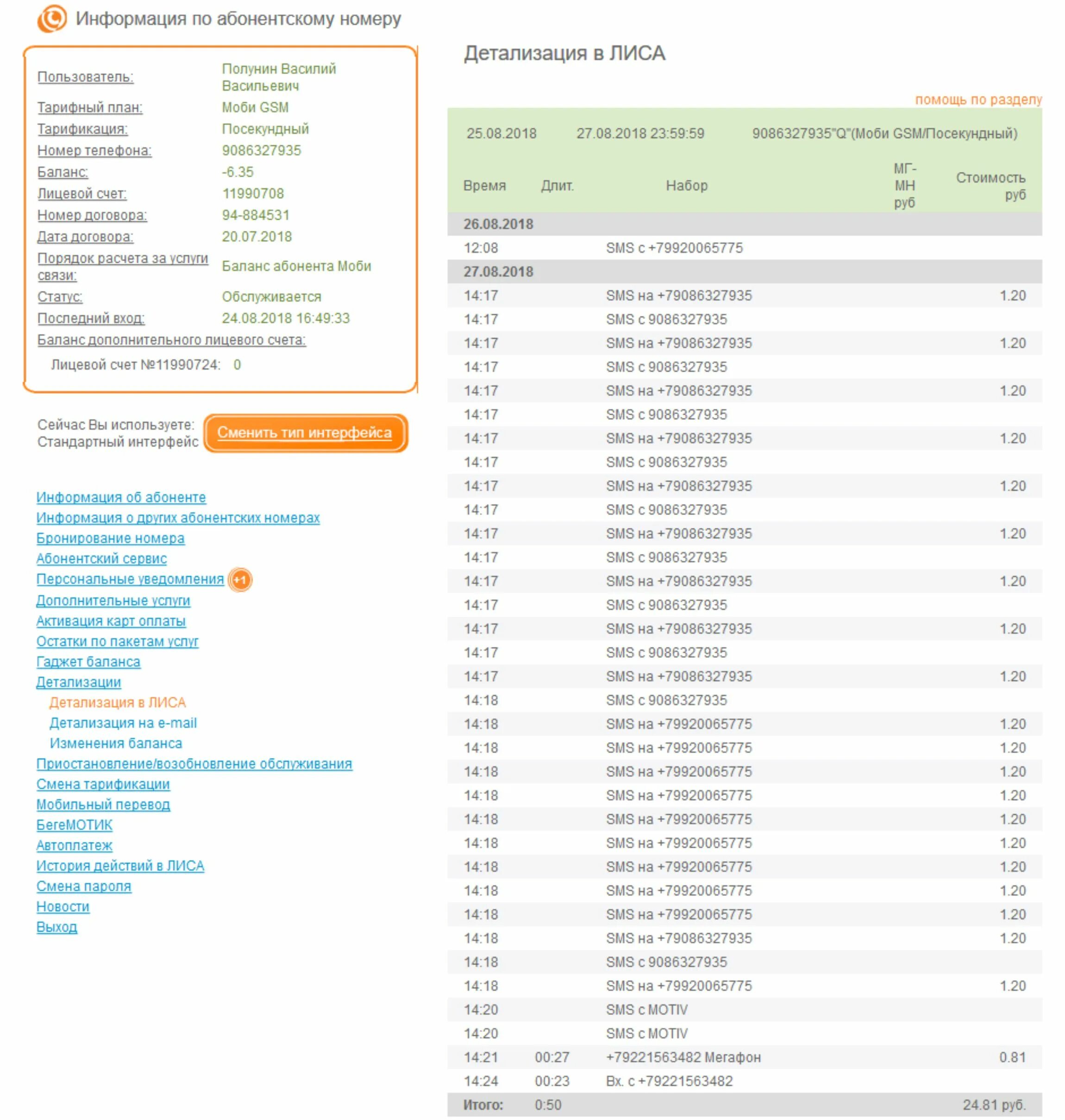The image size is (1065, 1120).
Task: Click 'Номер договора:' label
Action: pyautogui.click(x=92, y=216)
